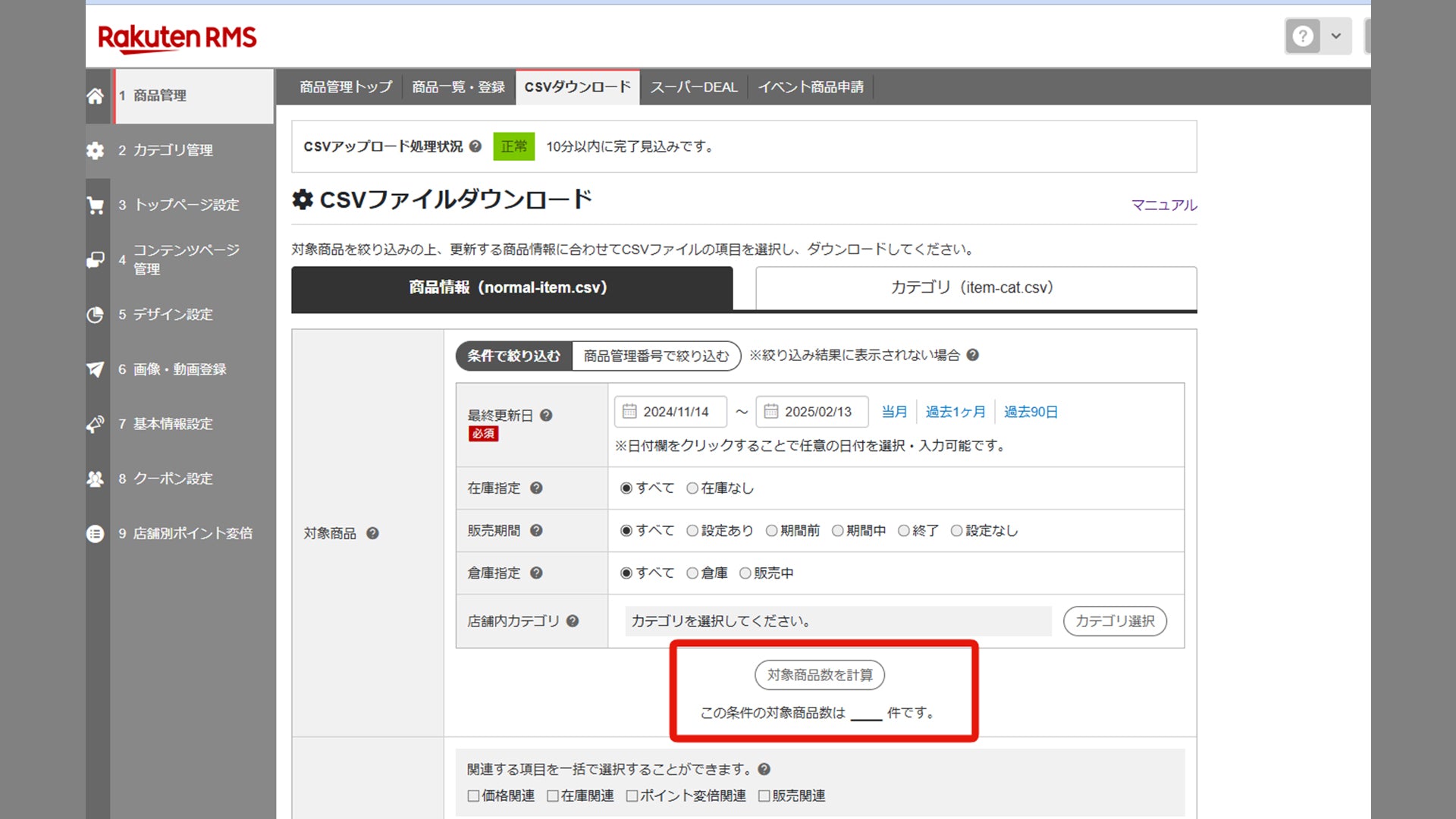Viewport: 1456px width, 819px height.
Task: Click the people icon beside クーポン設定
Action: [x=95, y=479]
